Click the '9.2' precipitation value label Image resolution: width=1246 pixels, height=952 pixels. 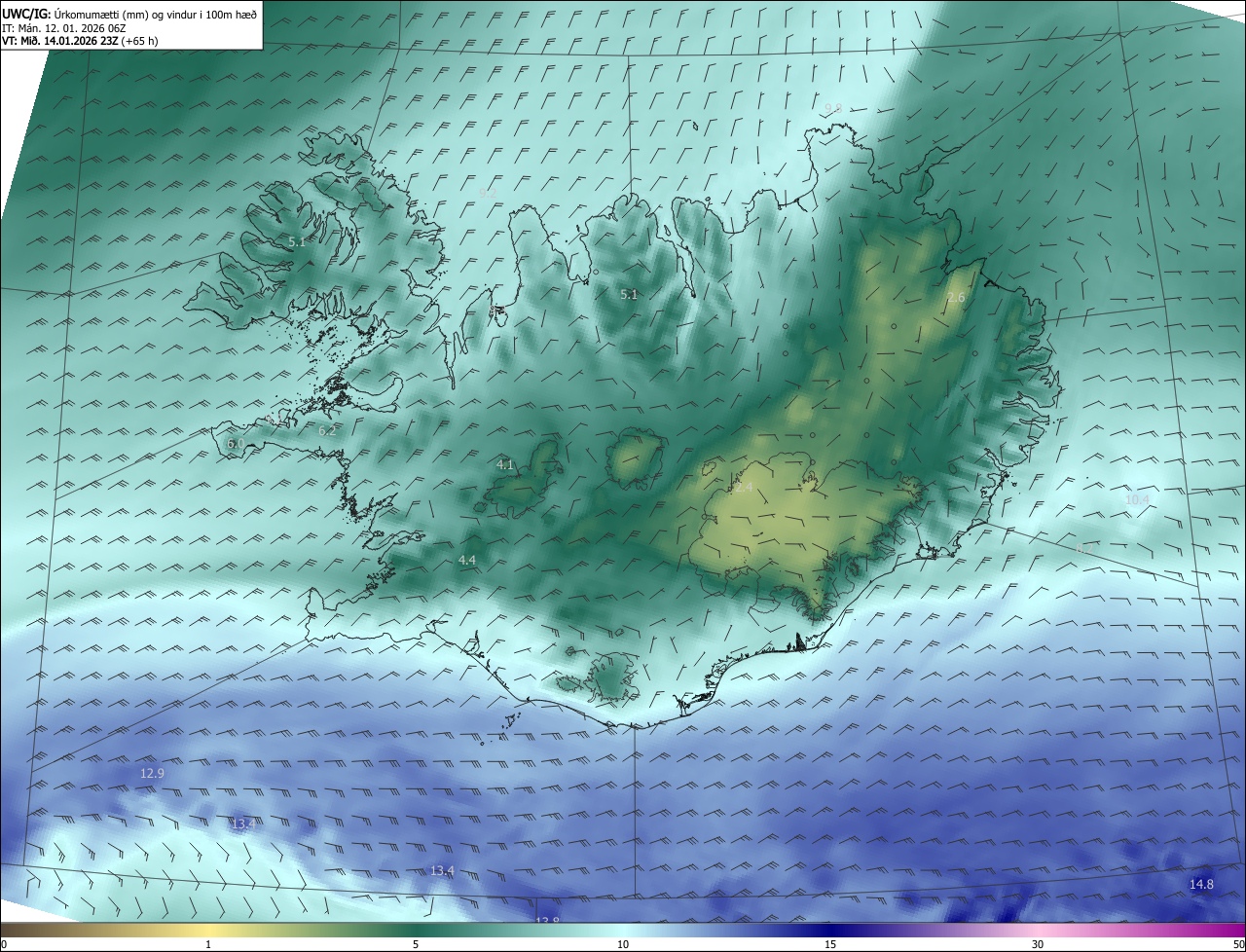[488, 194]
